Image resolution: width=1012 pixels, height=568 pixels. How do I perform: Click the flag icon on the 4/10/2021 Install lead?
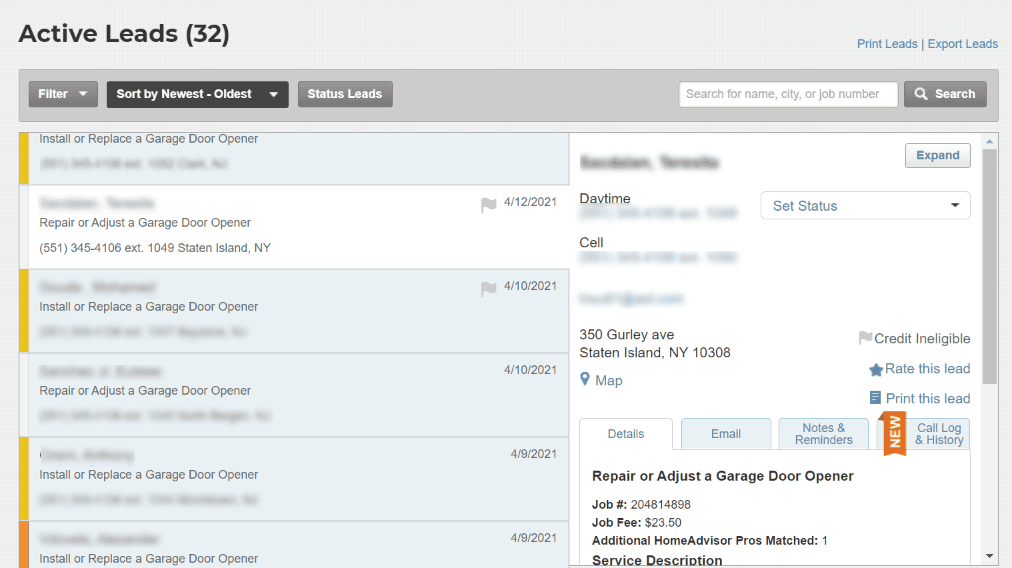point(489,289)
